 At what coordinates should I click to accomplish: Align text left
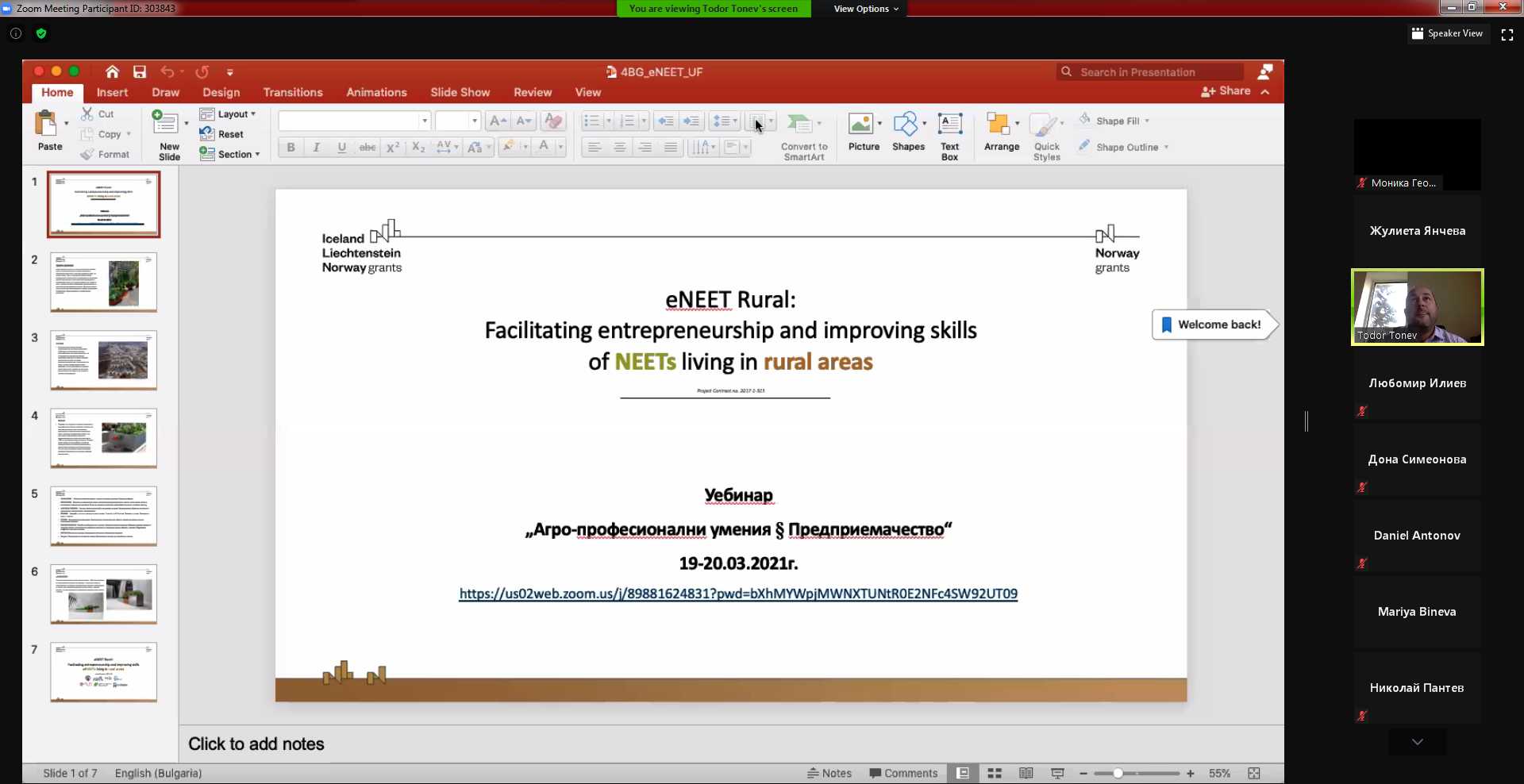pos(594,147)
